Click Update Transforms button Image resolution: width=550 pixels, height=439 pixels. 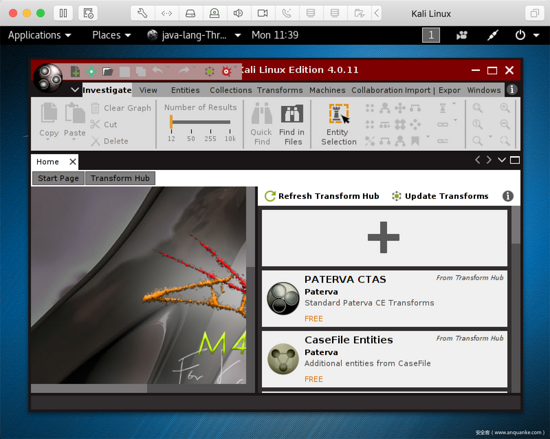point(440,196)
